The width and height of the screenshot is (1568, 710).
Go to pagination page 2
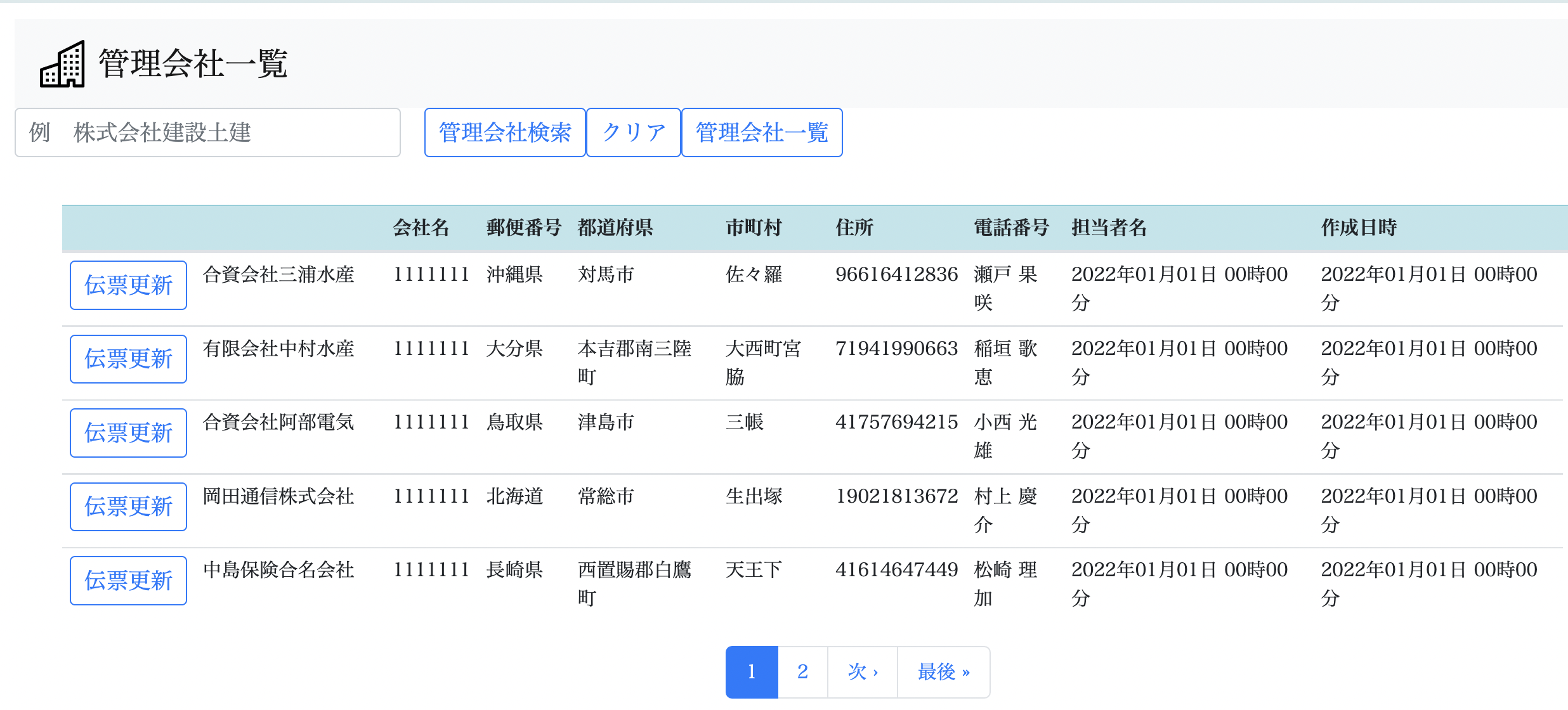click(x=802, y=672)
